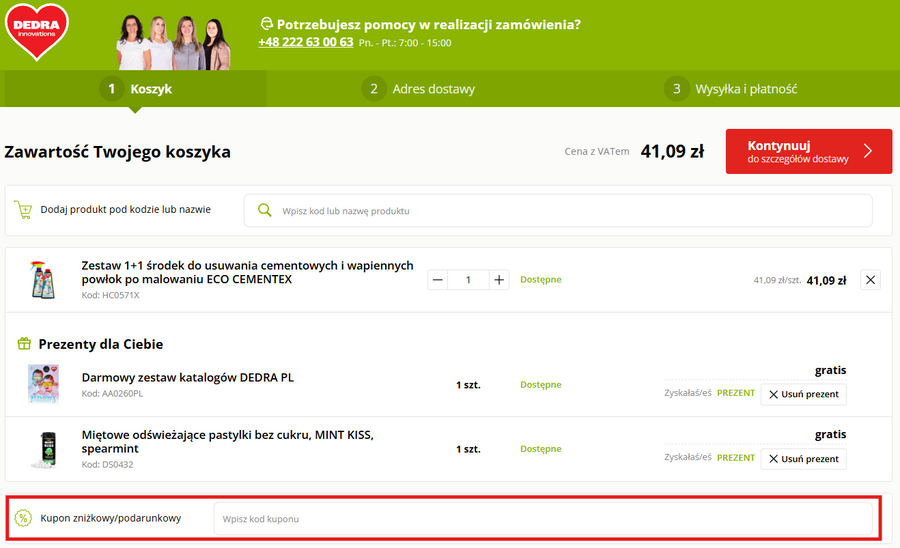Screen dimensions: 900x548
Task: Click the DEDRA heart logo
Action: pyautogui.click(x=37, y=31)
